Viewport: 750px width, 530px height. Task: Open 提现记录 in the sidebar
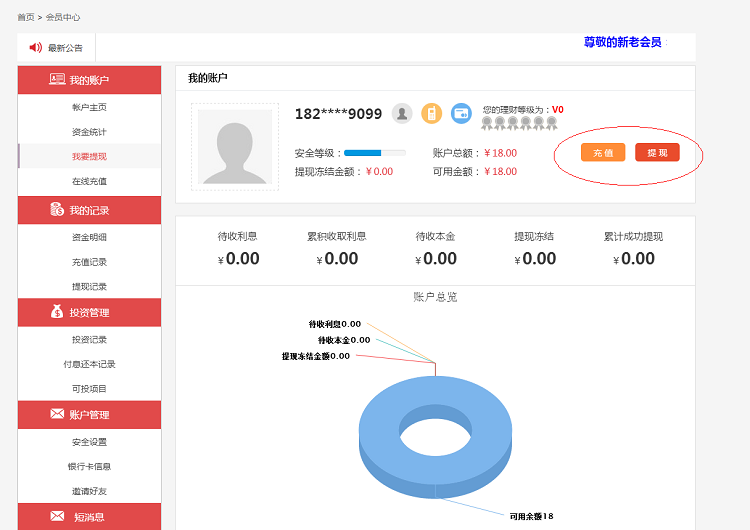(89, 287)
